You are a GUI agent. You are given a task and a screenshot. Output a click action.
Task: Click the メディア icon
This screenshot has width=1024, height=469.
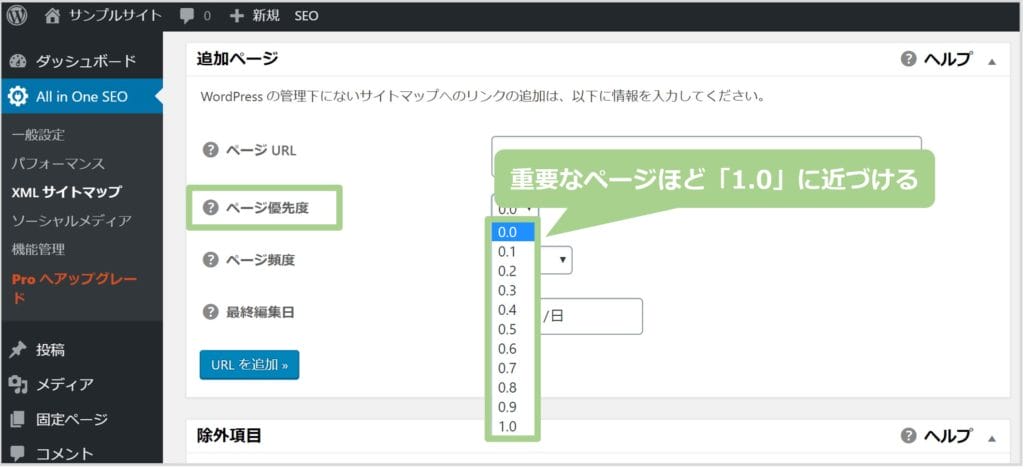(x=18, y=384)
